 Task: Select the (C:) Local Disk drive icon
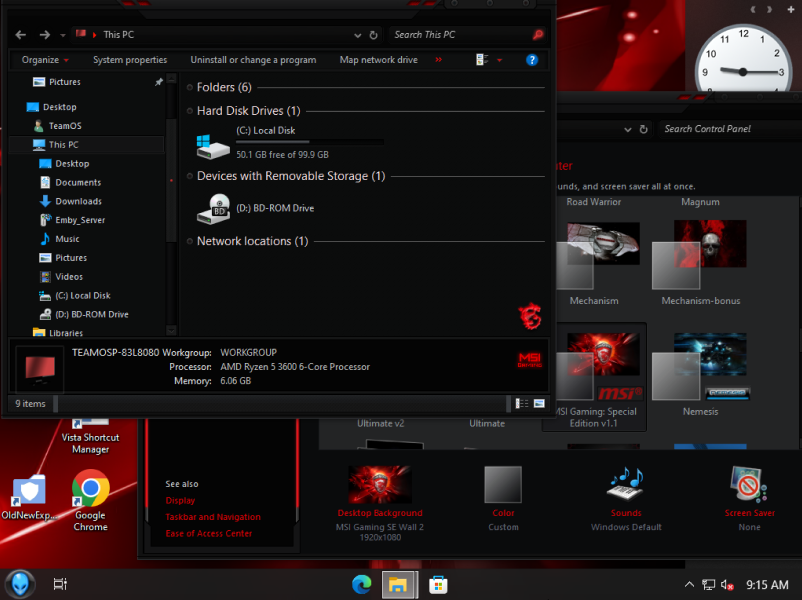point(213,147)
